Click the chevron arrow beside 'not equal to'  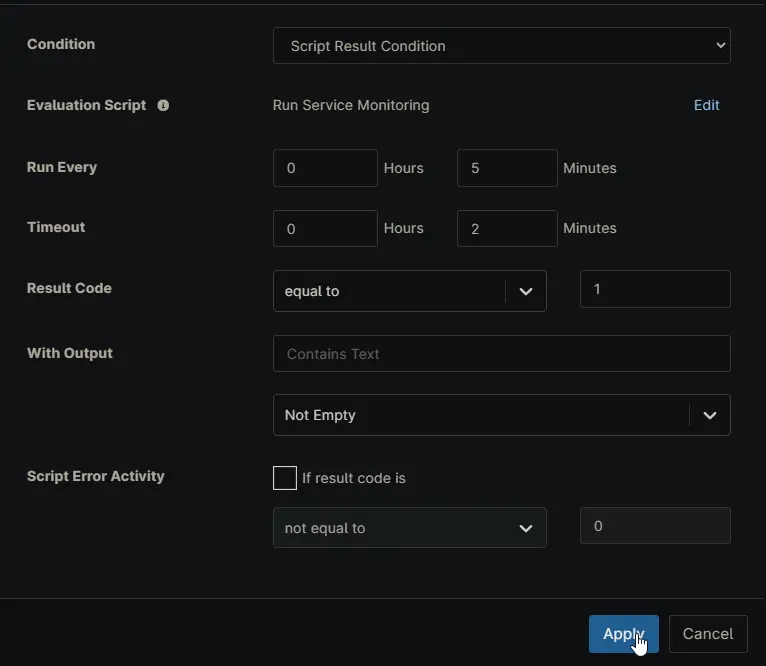pos(525,528)
